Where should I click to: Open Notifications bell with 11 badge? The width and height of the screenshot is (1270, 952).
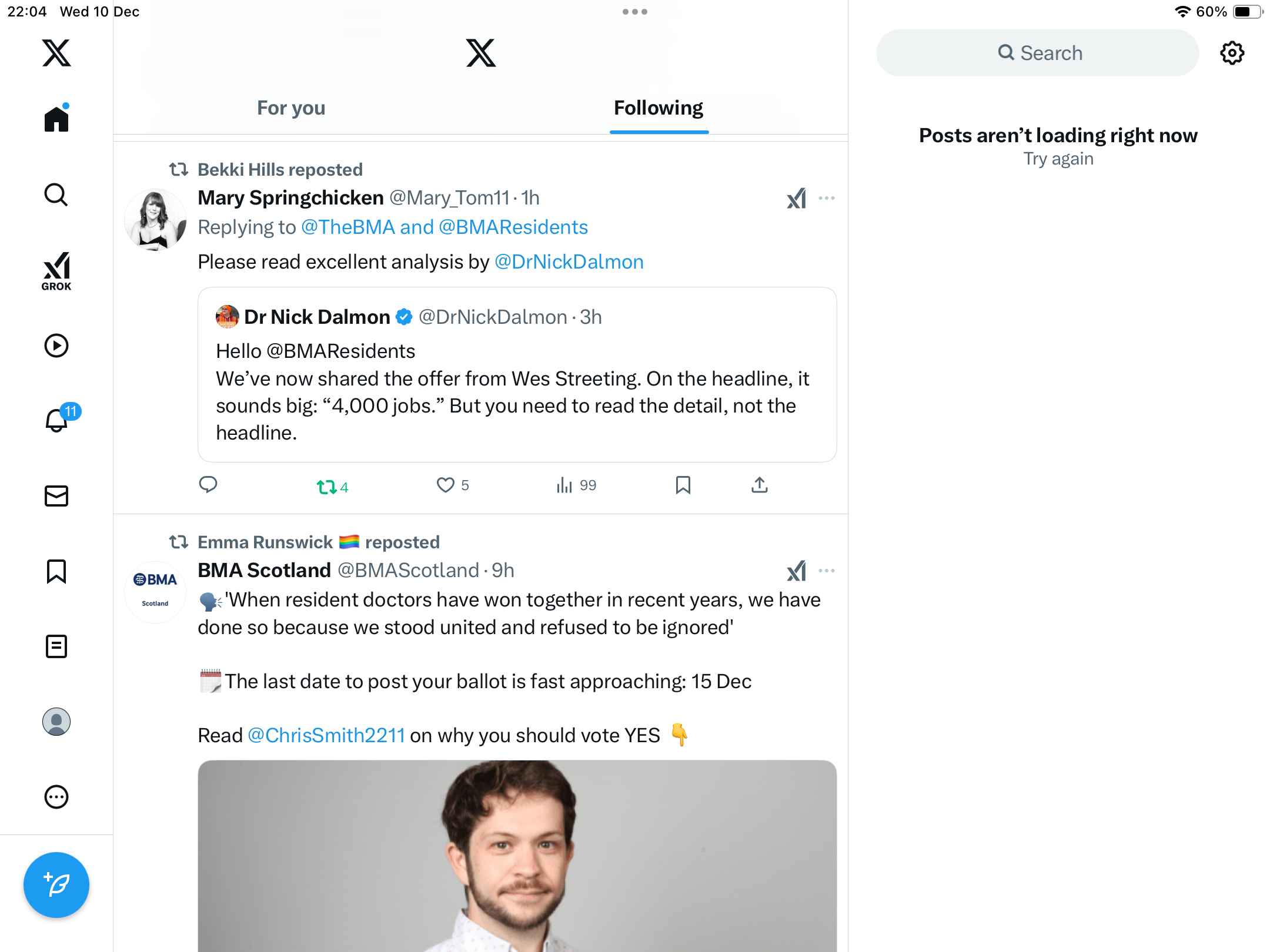point(57,420)
